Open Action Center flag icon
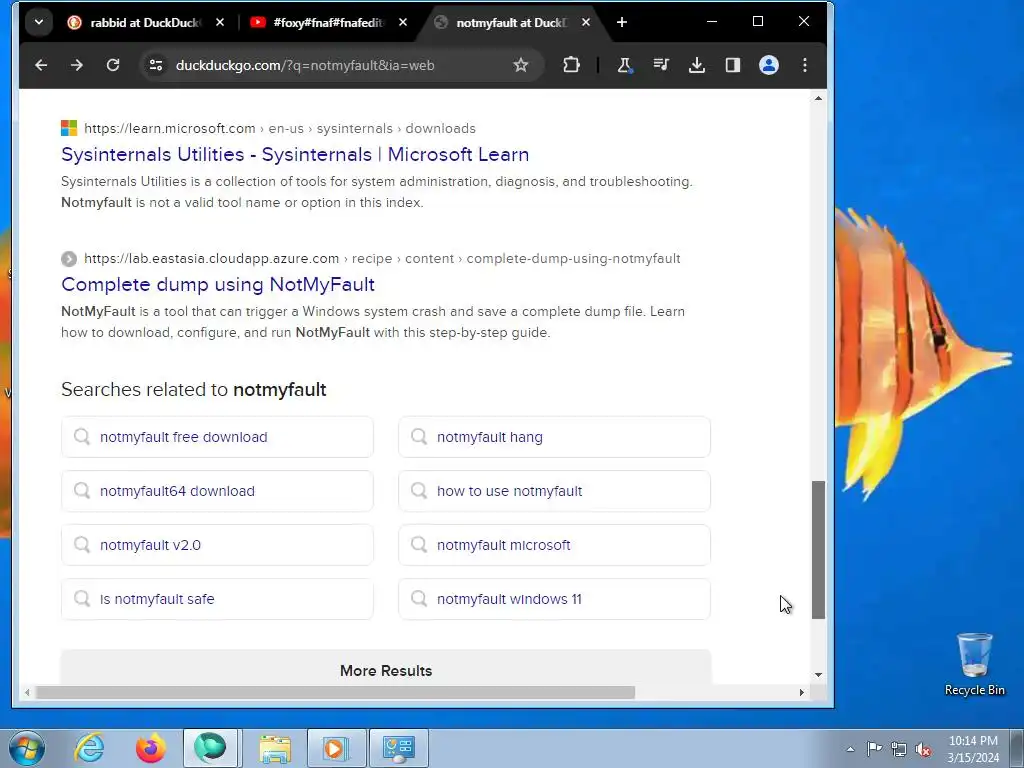This screenshot has width=1024, height=768. 874,748
